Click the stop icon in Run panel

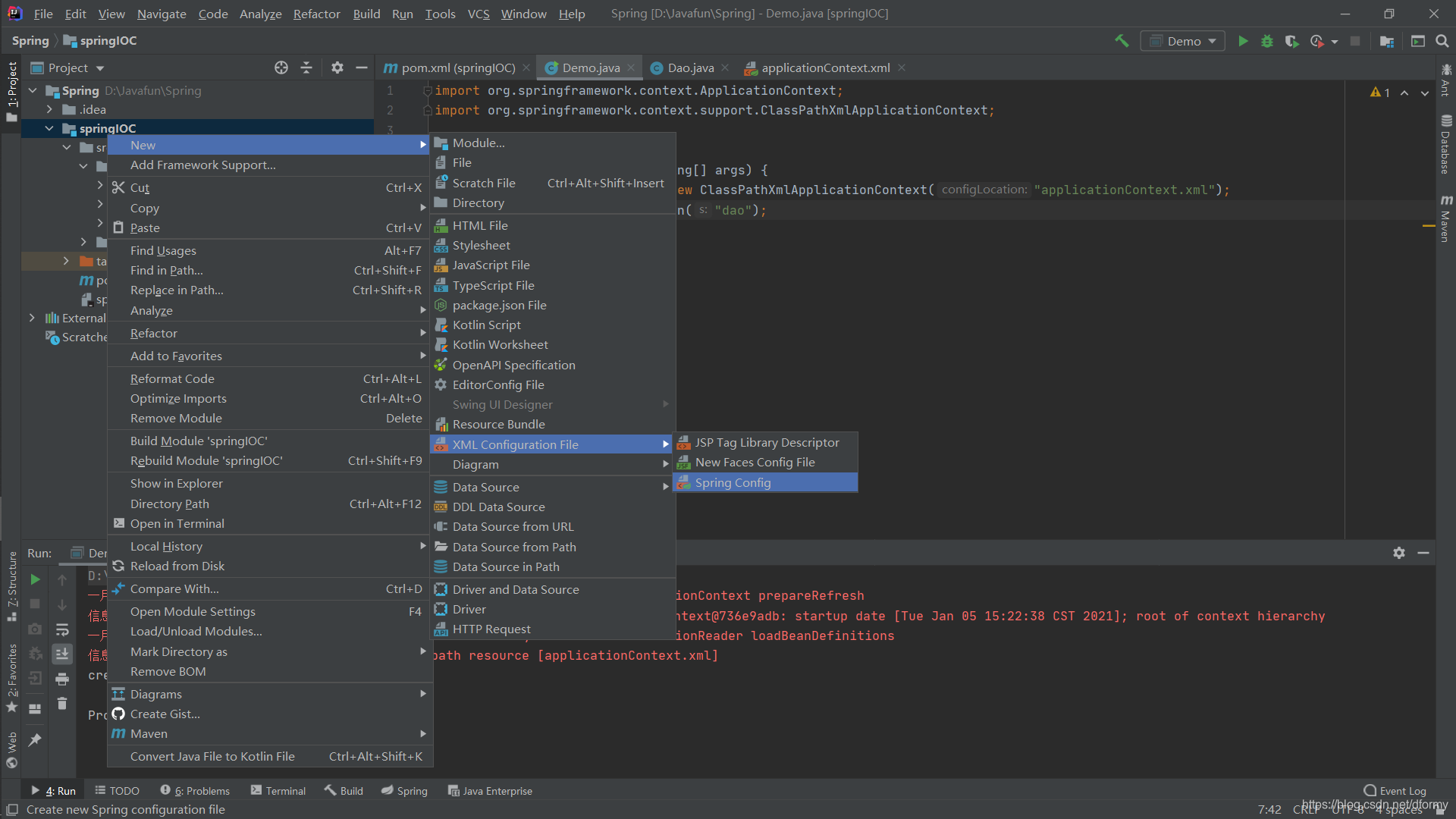point(35,604)
